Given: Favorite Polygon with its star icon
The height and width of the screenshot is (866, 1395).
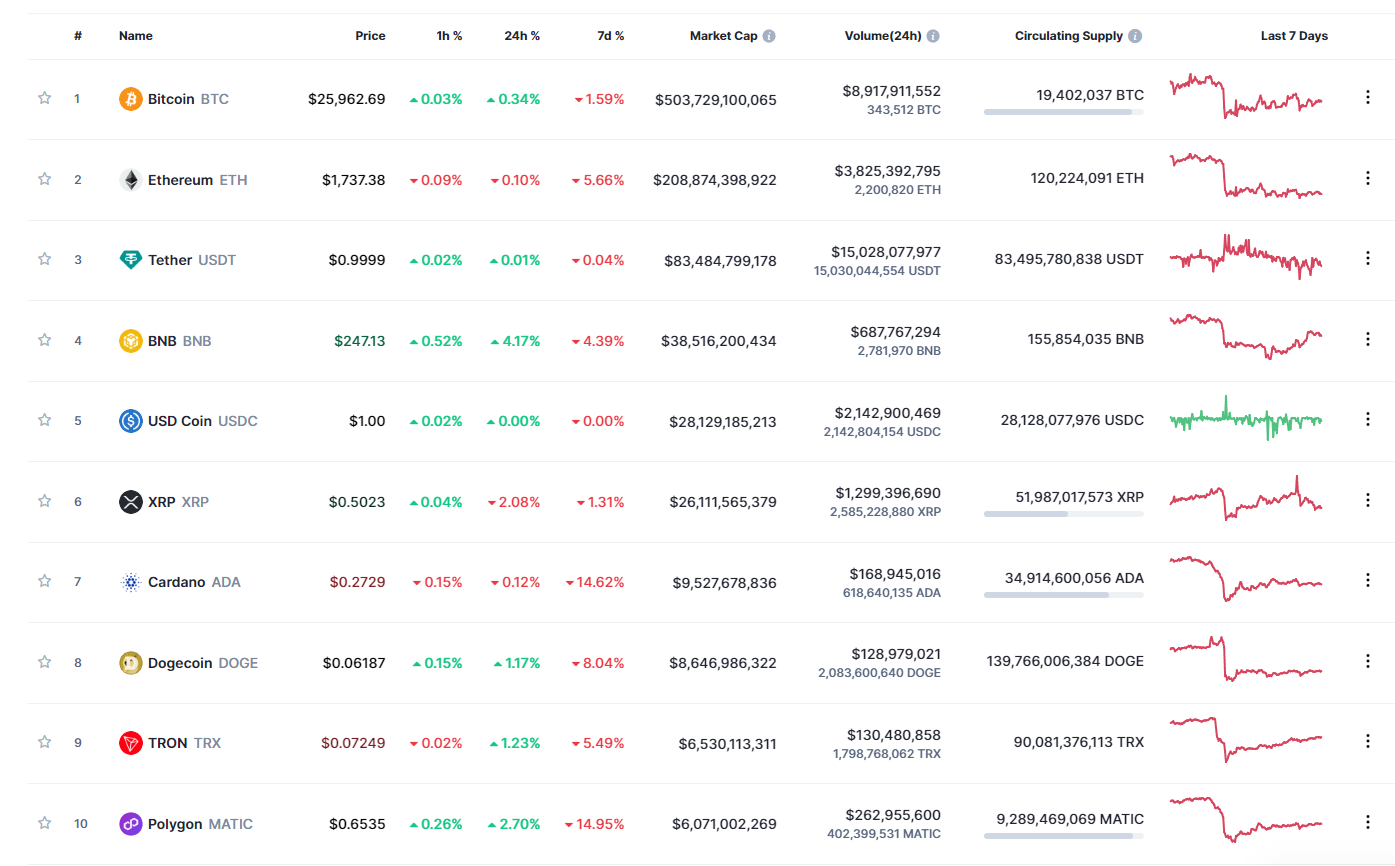Looking at the screenshot, I should coord(44,823).
